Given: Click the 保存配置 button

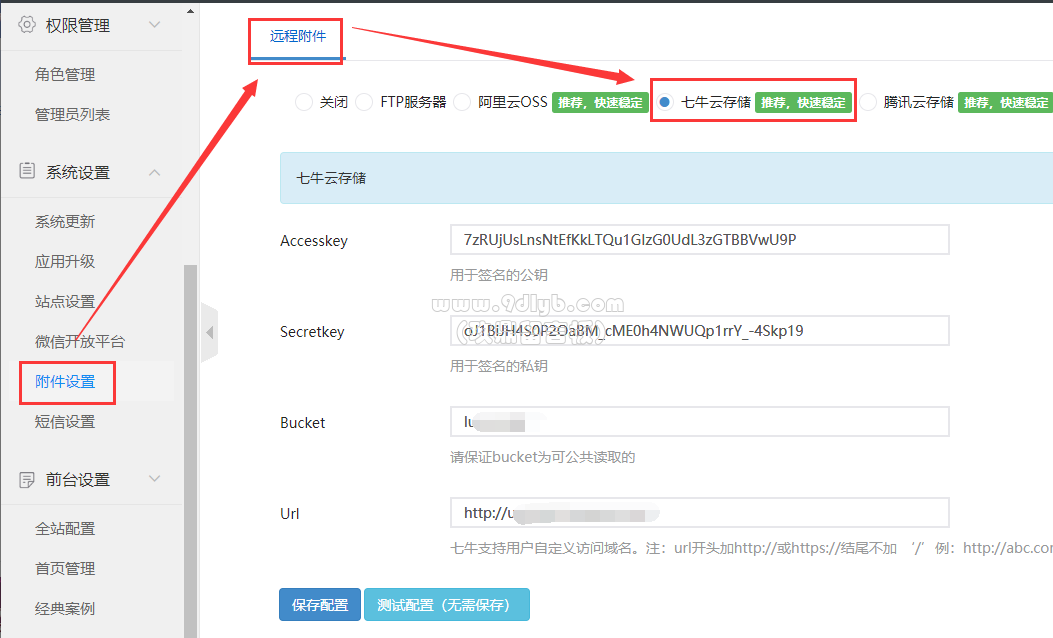Looking at the screenshot, I should point(320,604).
